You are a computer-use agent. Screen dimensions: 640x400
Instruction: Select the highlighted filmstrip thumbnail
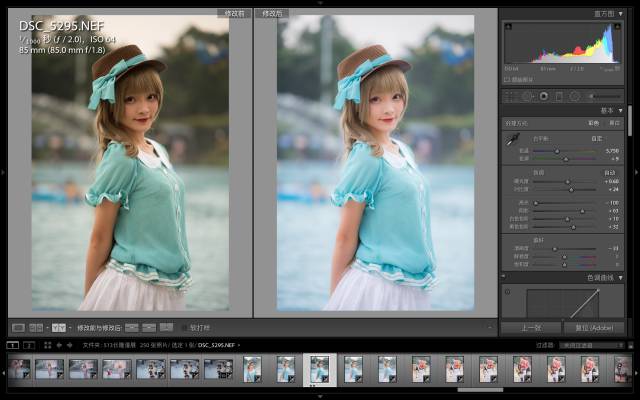point(320,370)
